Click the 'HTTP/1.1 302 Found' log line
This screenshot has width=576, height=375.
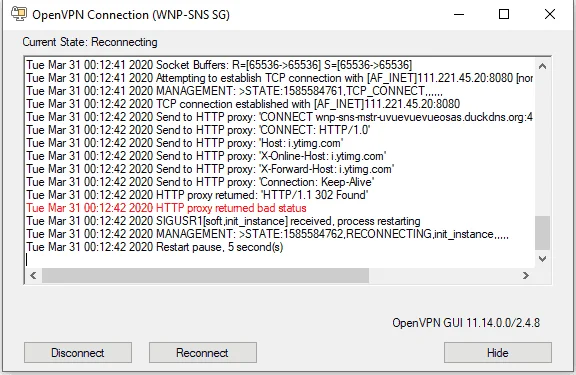197,195
